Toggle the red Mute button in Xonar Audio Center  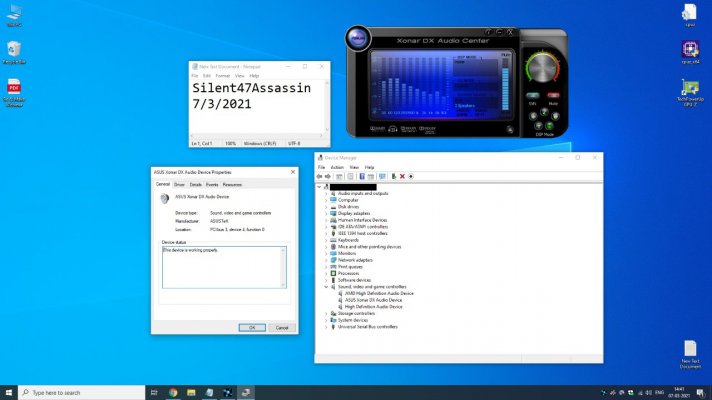tap(553, 96)
